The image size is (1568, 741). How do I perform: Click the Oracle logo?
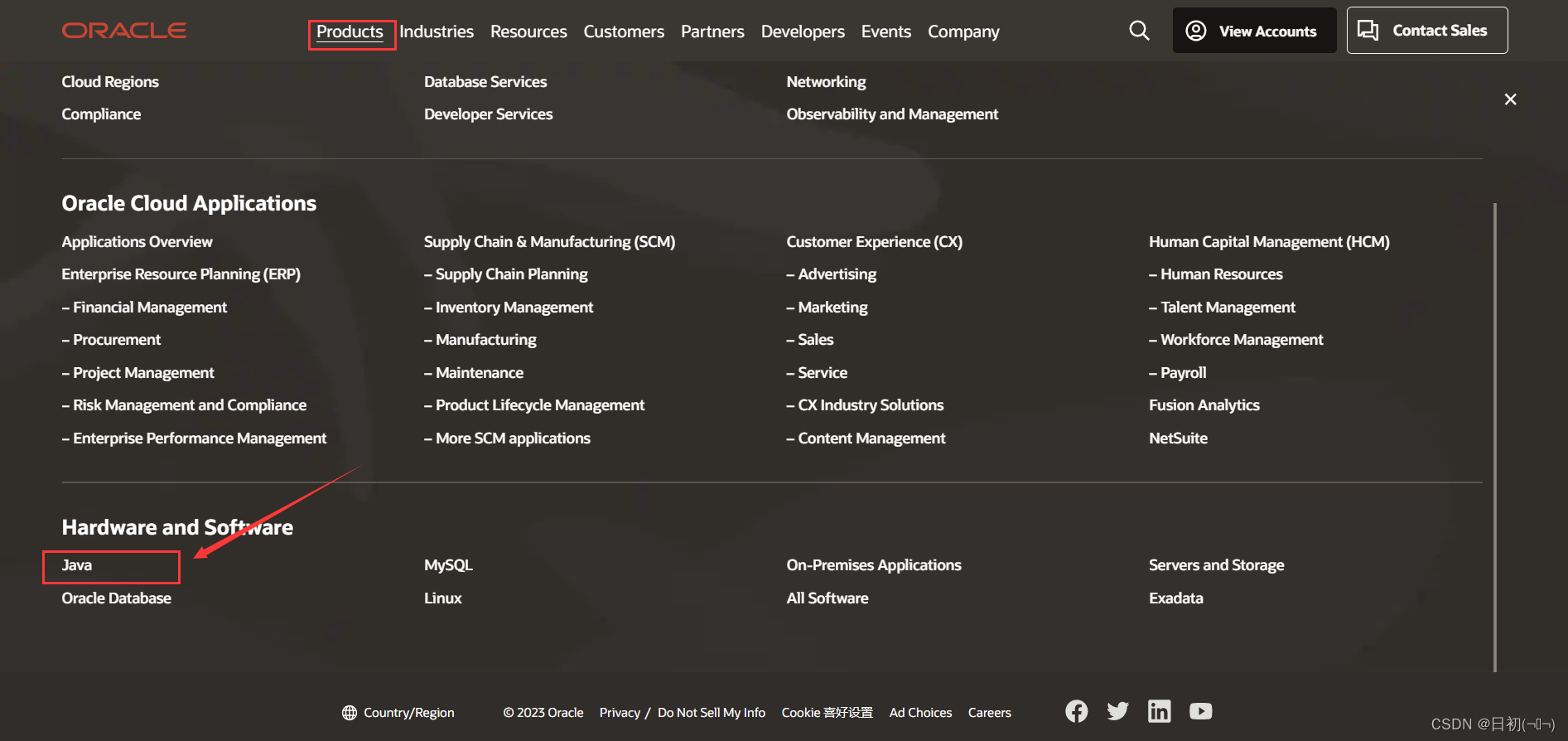coord(124,31)
